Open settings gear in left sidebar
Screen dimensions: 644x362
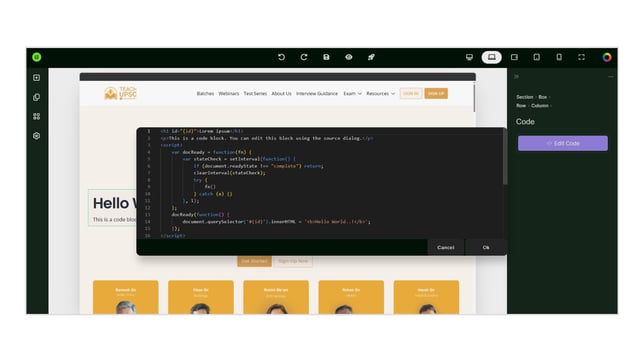[x=37, y=136]
